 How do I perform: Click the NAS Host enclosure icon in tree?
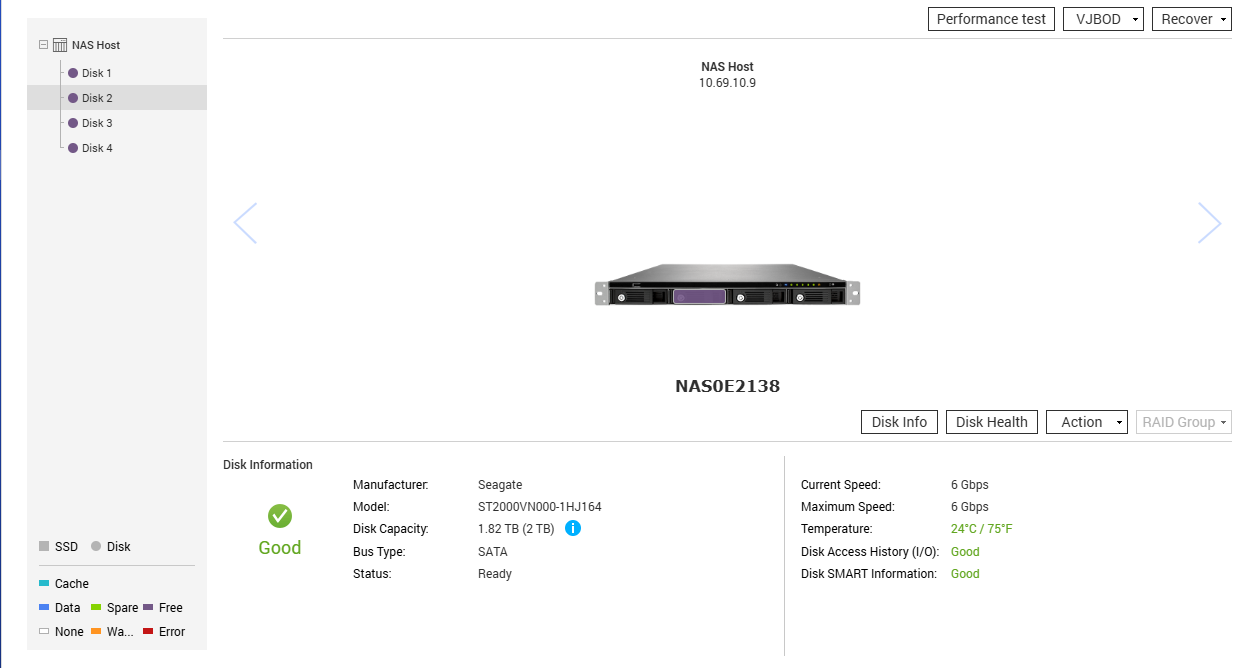pos(60,45)
